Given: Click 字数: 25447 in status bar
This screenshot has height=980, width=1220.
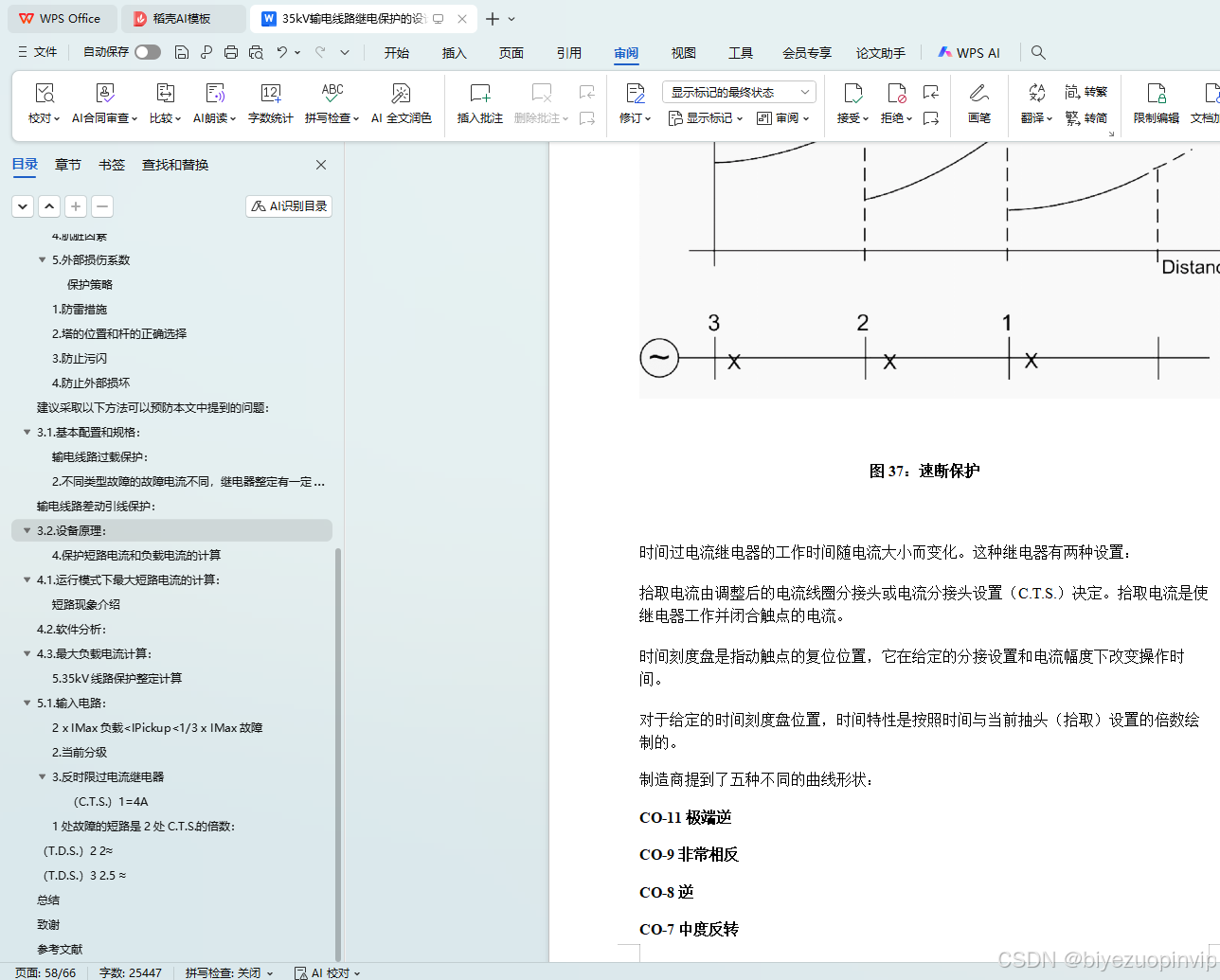Looking at the screenshot, I should 131,972.
